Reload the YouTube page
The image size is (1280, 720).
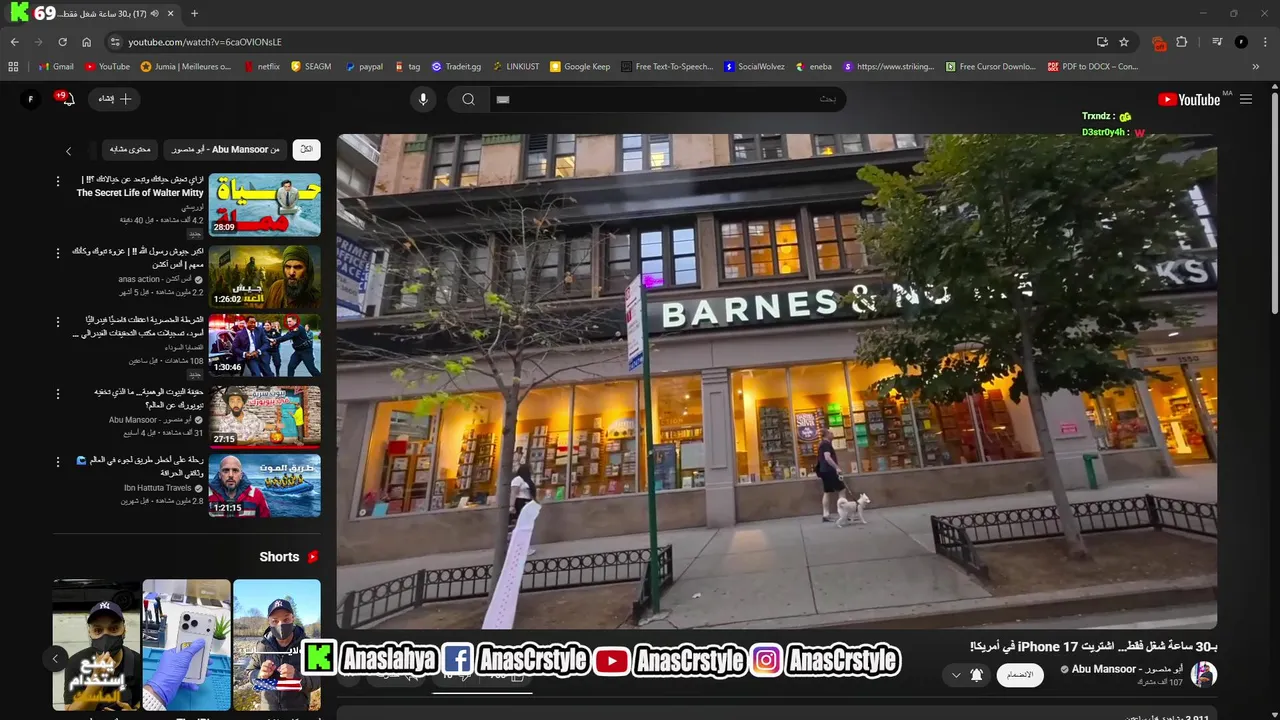pos(62,42)
